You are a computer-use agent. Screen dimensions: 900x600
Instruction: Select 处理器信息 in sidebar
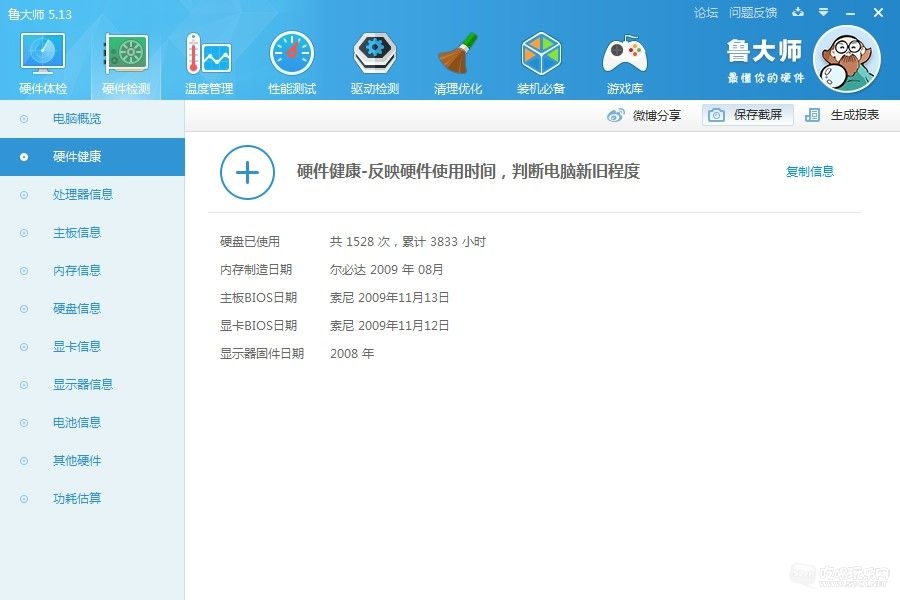pos(92,195)
